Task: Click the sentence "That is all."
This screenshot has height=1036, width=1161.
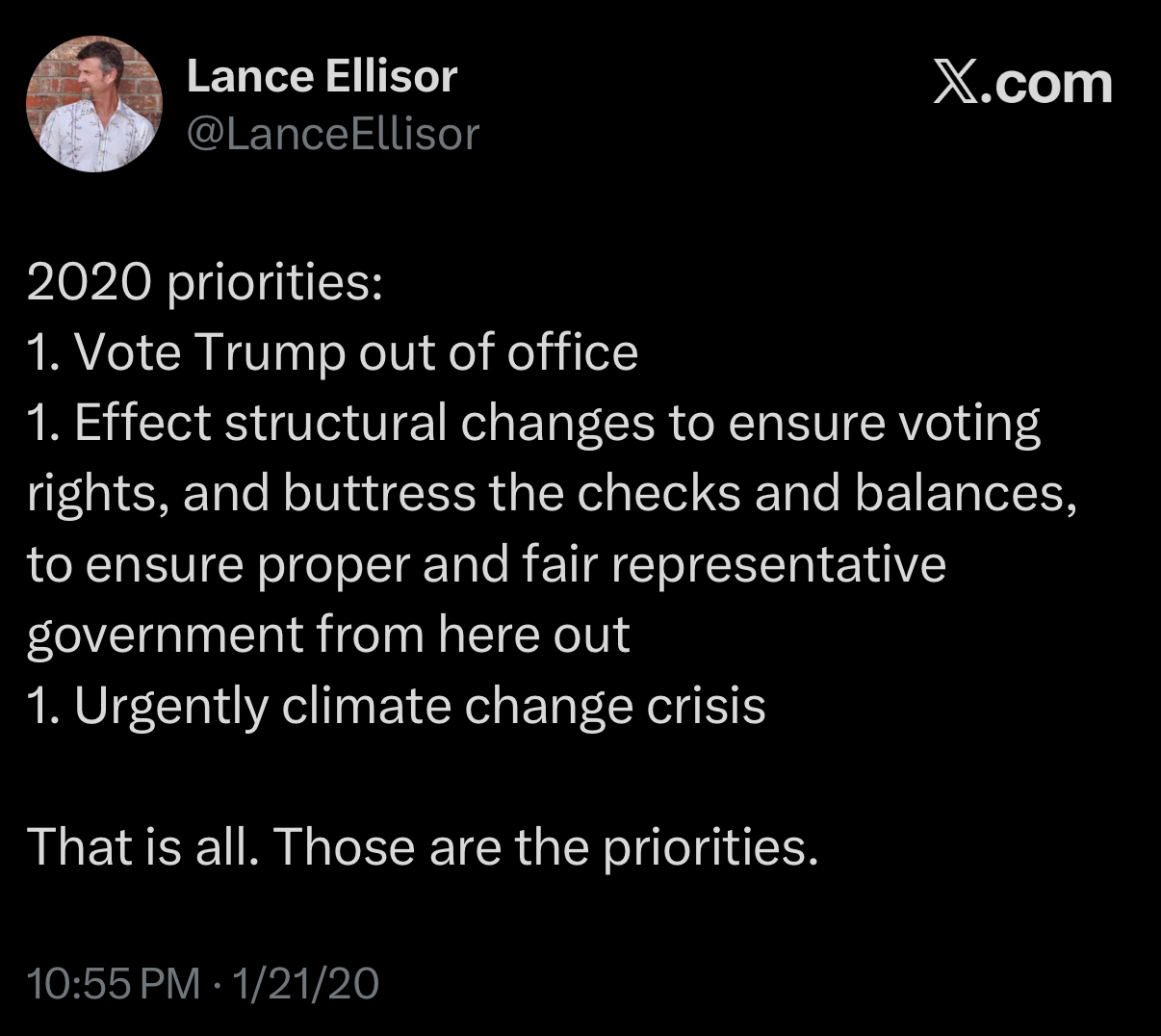Action: coord(142,846)
